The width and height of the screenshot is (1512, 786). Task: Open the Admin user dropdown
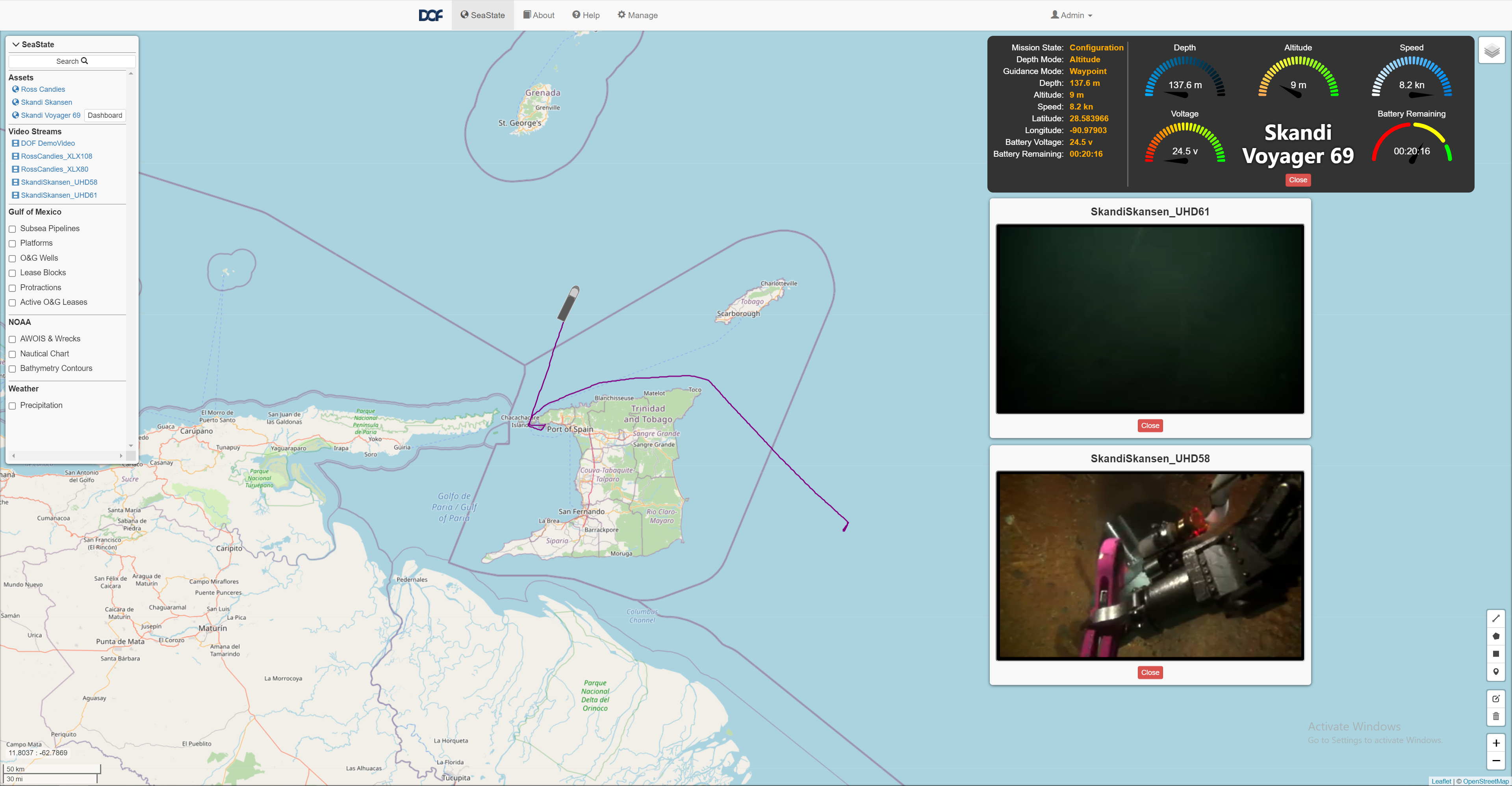[x=1071, y=15]
